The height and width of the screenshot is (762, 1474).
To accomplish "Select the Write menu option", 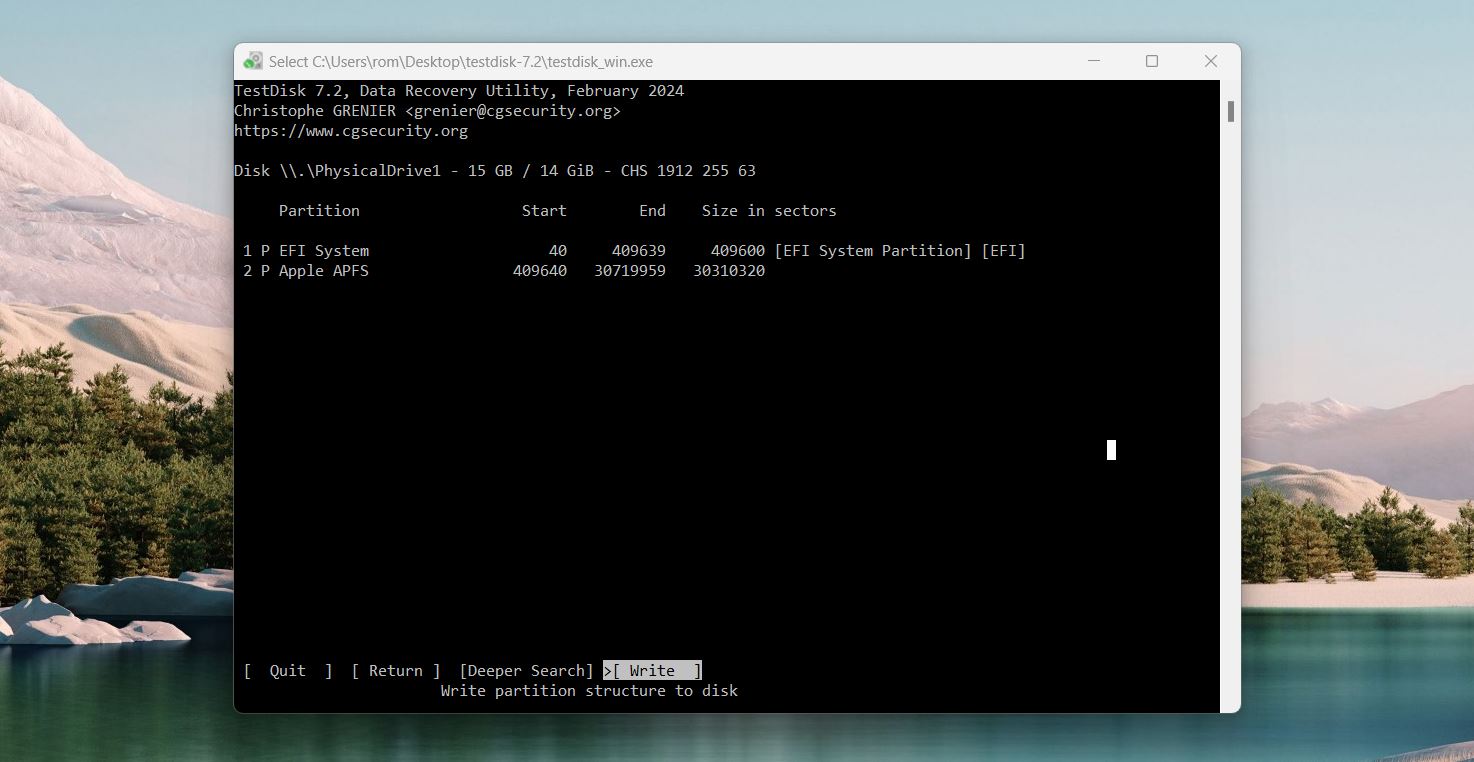I will tap(652, 671).
